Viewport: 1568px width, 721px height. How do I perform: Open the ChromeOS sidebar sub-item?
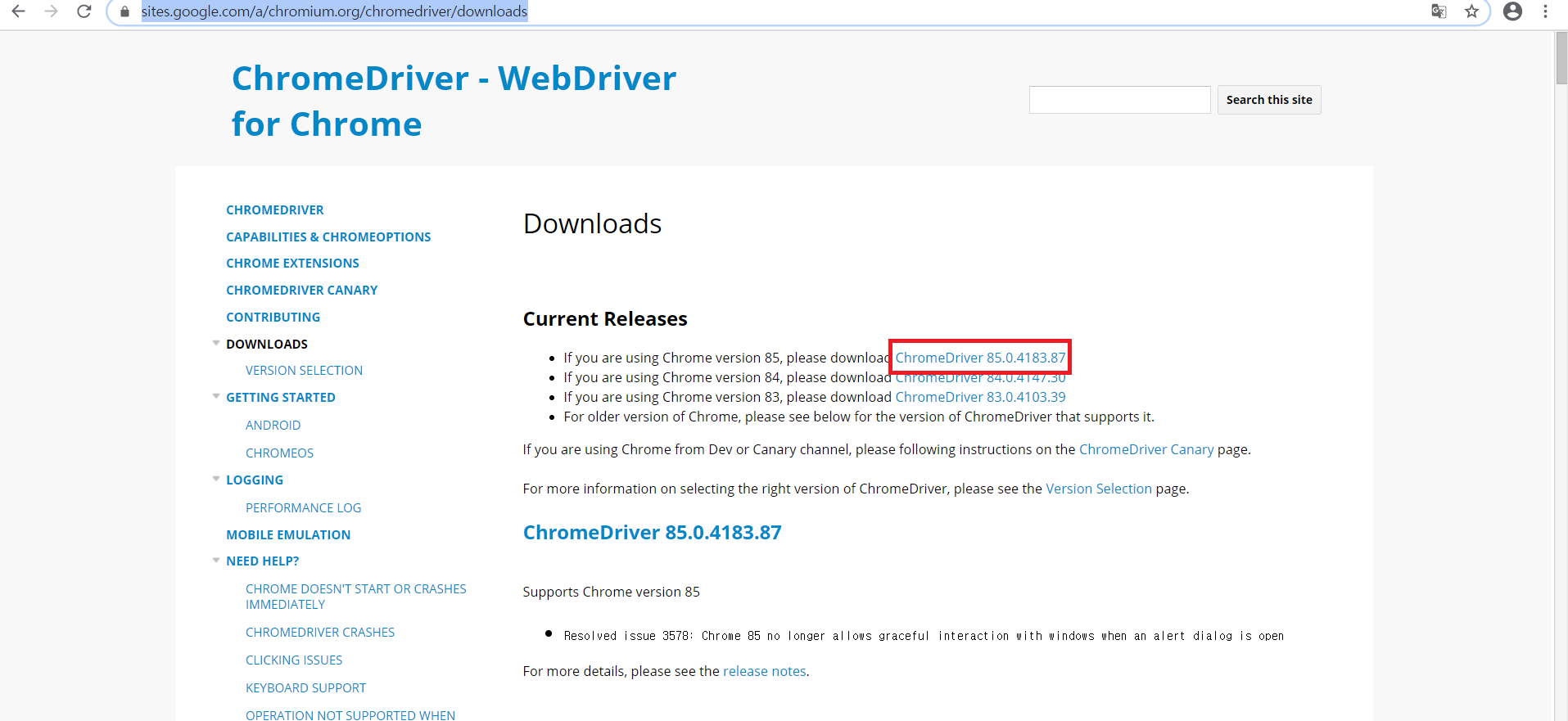point(279,453)
